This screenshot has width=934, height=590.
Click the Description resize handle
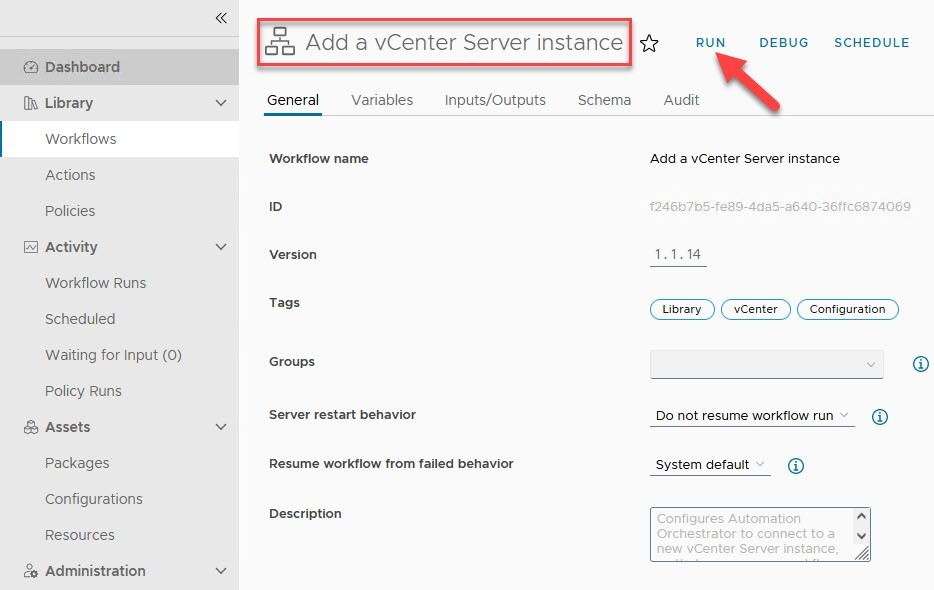click(862, 554)
